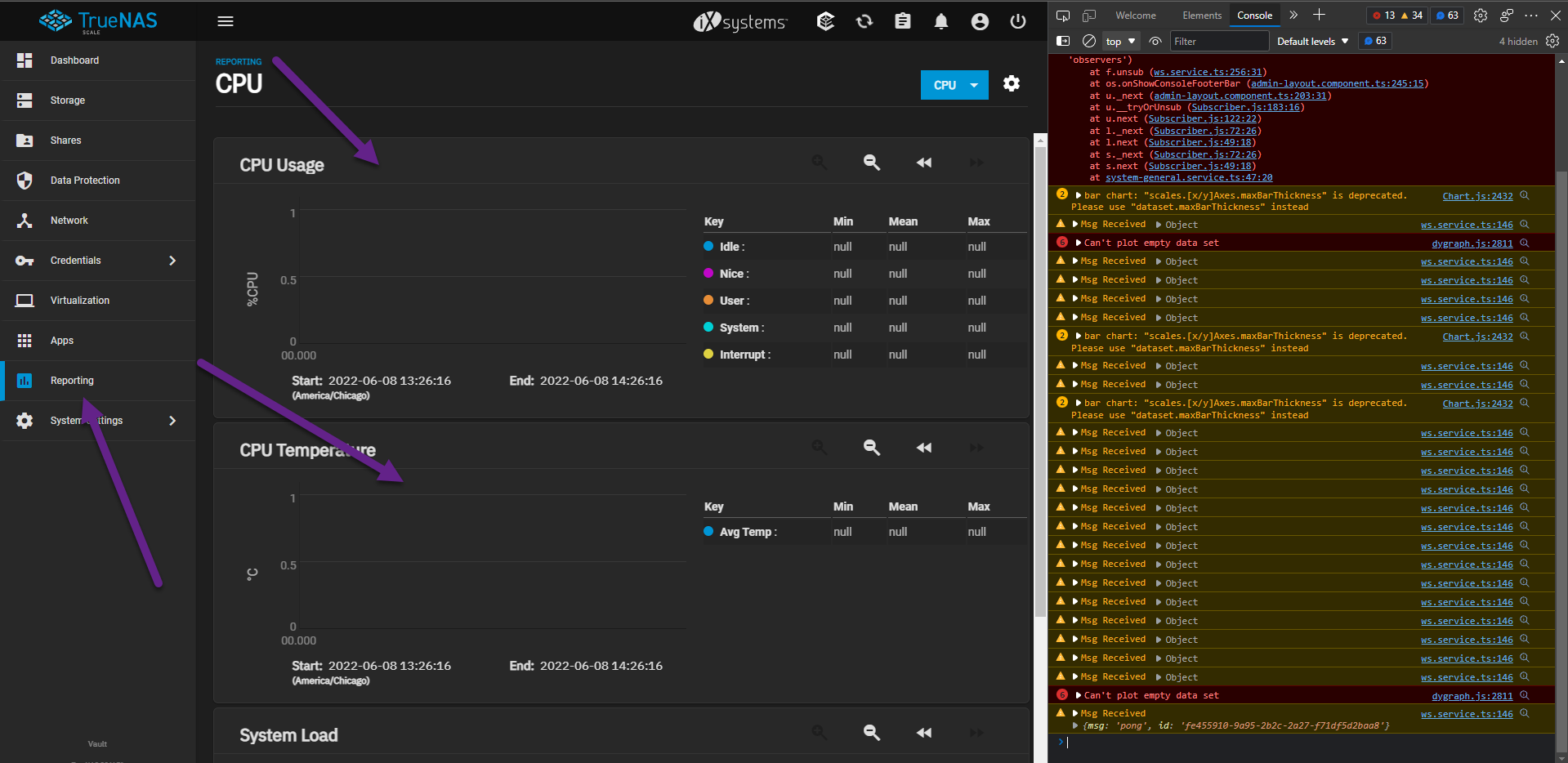
Task: Click the notifications bell icon
Action: click(941, 22)
